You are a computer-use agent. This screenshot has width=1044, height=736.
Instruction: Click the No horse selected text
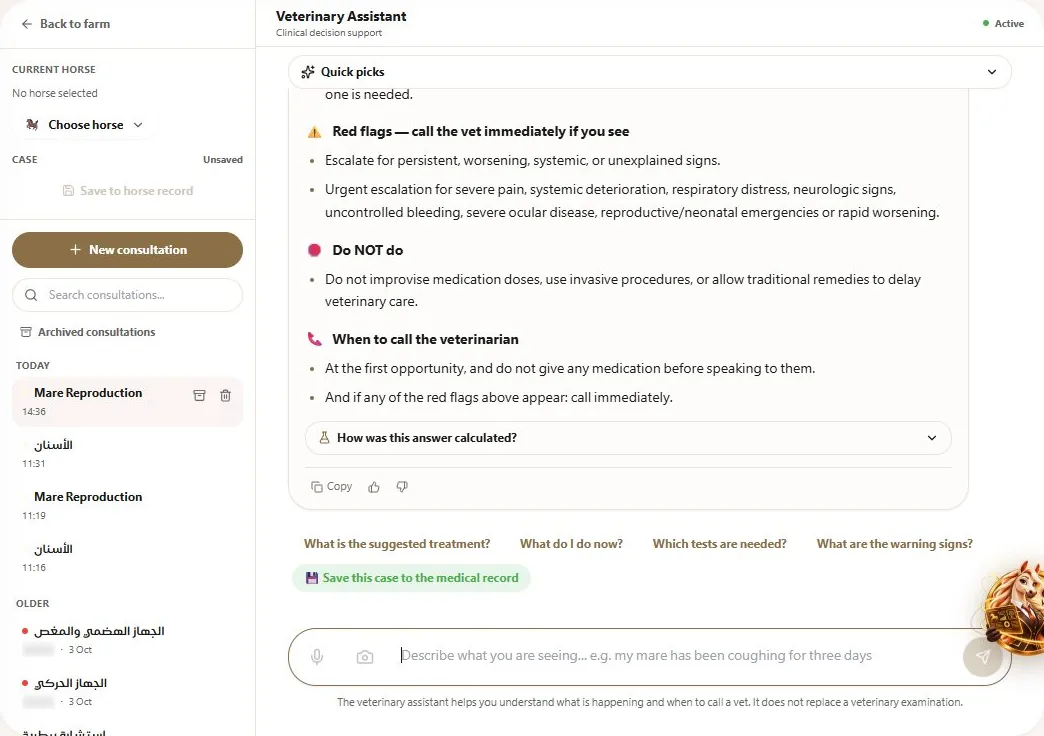point(55,93)
